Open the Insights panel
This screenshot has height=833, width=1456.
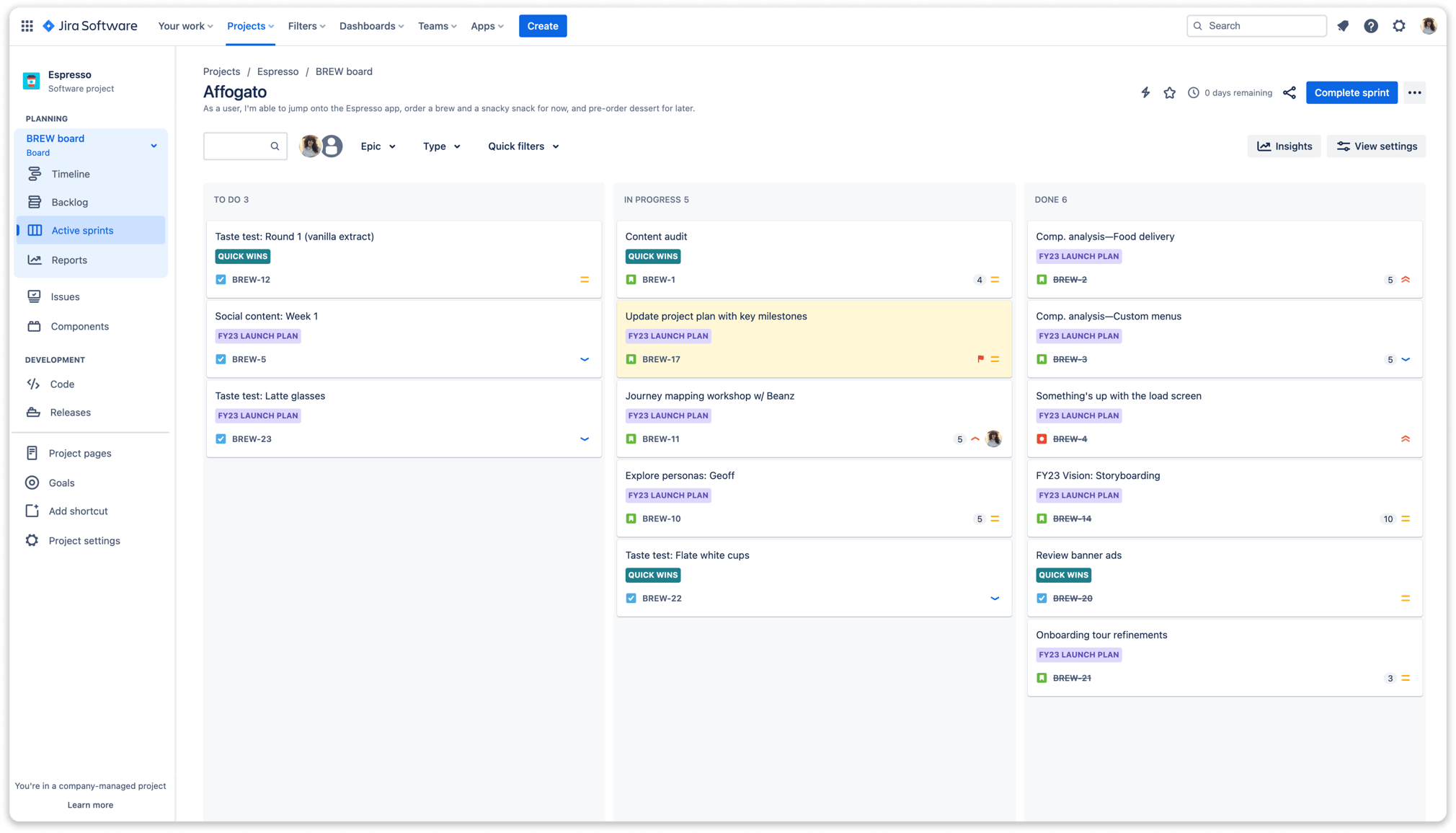tap(1284, 146)
